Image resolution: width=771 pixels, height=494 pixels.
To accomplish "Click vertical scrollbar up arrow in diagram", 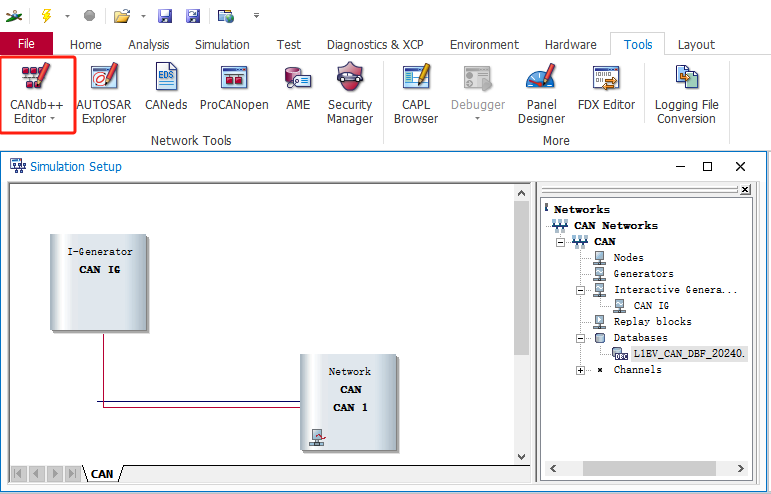I will [522, 193].
